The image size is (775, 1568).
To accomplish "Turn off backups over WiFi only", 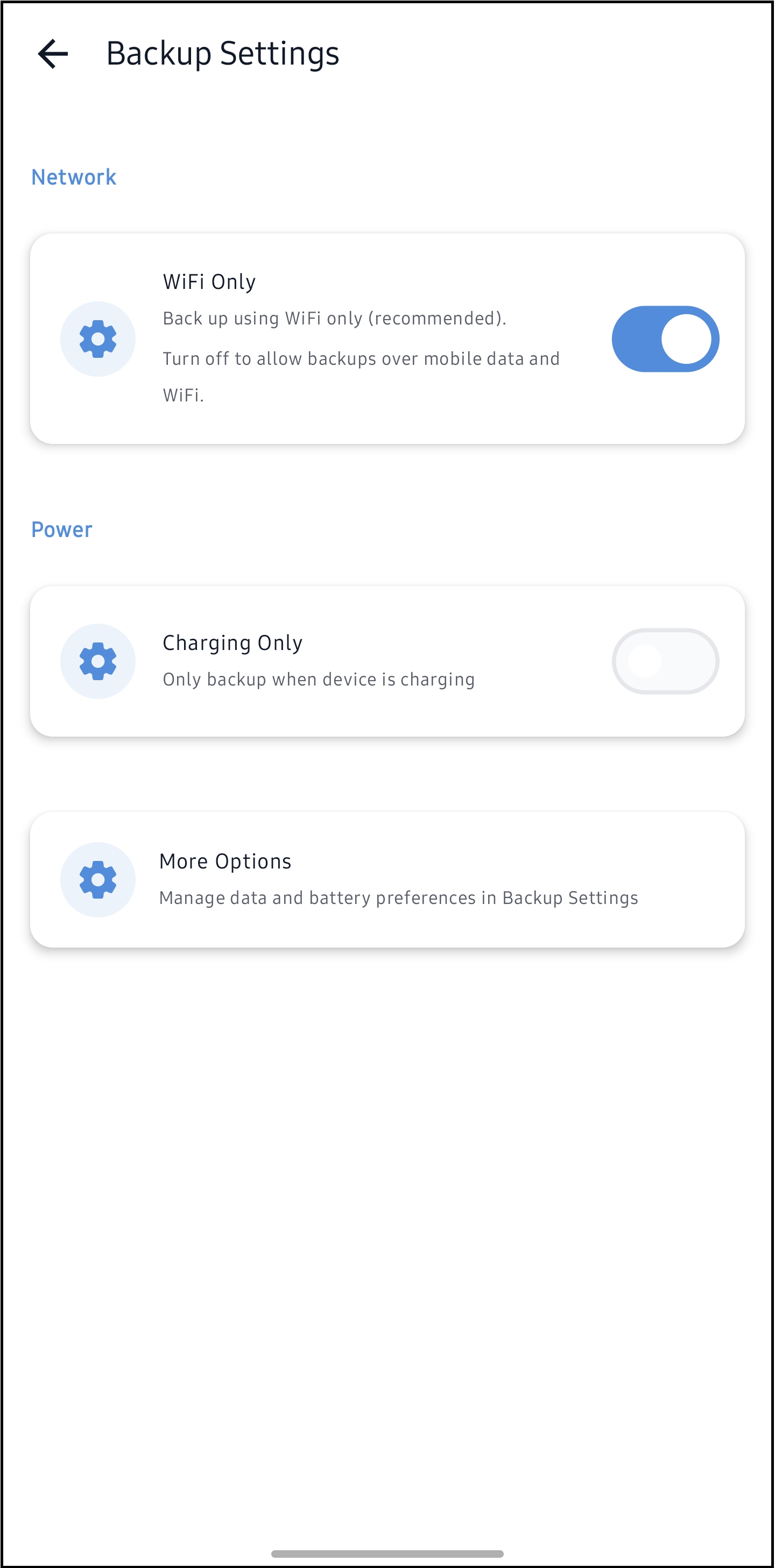I will tap(666, 338).
